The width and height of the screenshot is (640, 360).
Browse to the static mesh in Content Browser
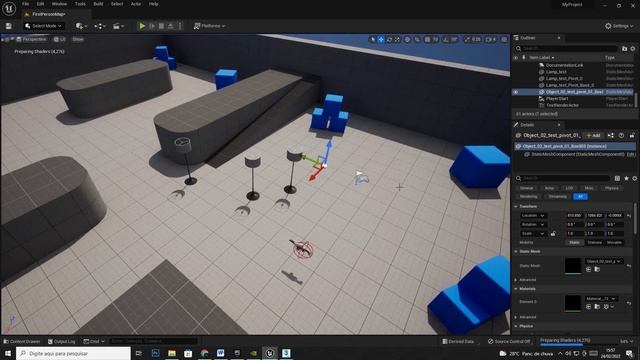[597, 269]
